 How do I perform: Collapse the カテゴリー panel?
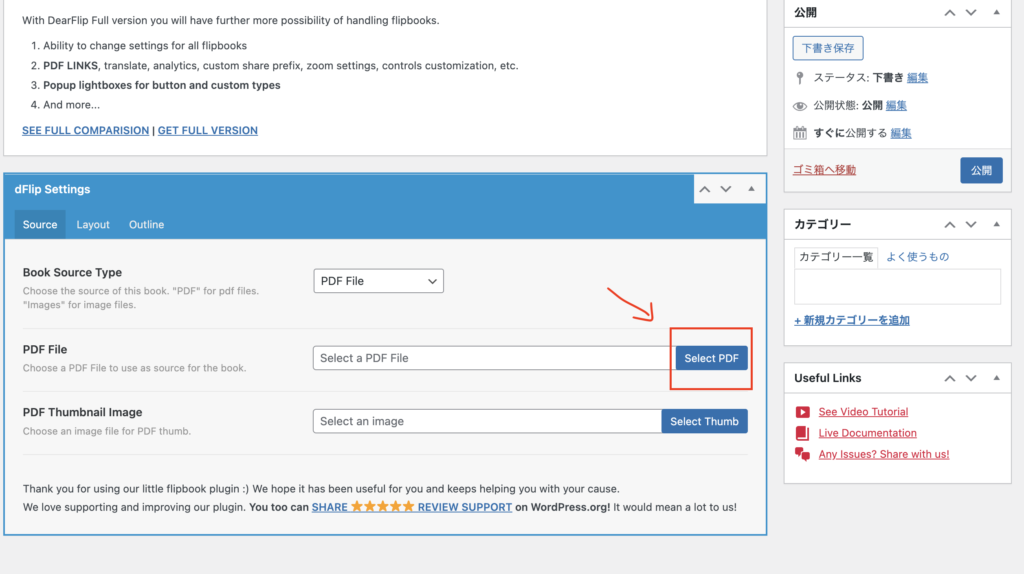tap(996, 225)
